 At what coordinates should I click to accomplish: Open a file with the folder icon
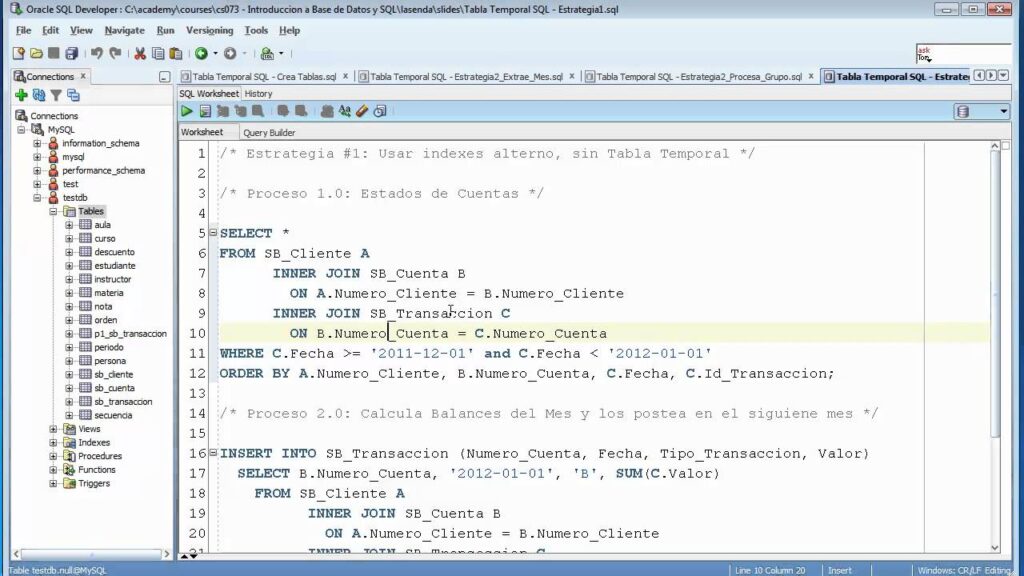pyautogui.click(x=36, y=54)
